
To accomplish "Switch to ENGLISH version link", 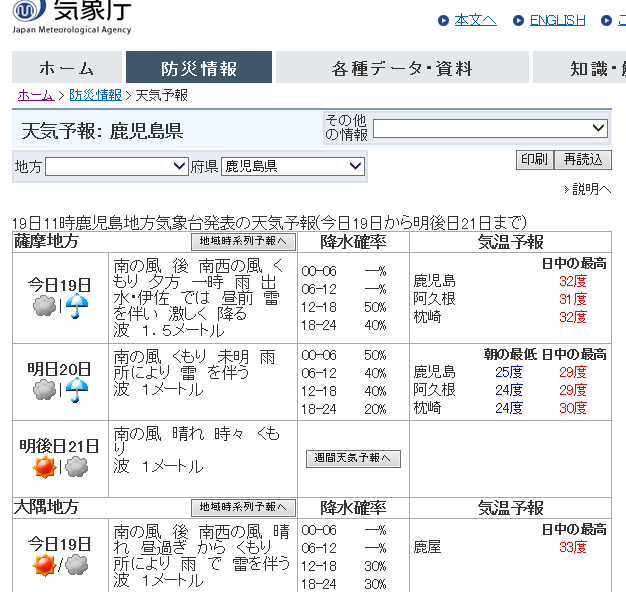I will (x=557, y=20).
